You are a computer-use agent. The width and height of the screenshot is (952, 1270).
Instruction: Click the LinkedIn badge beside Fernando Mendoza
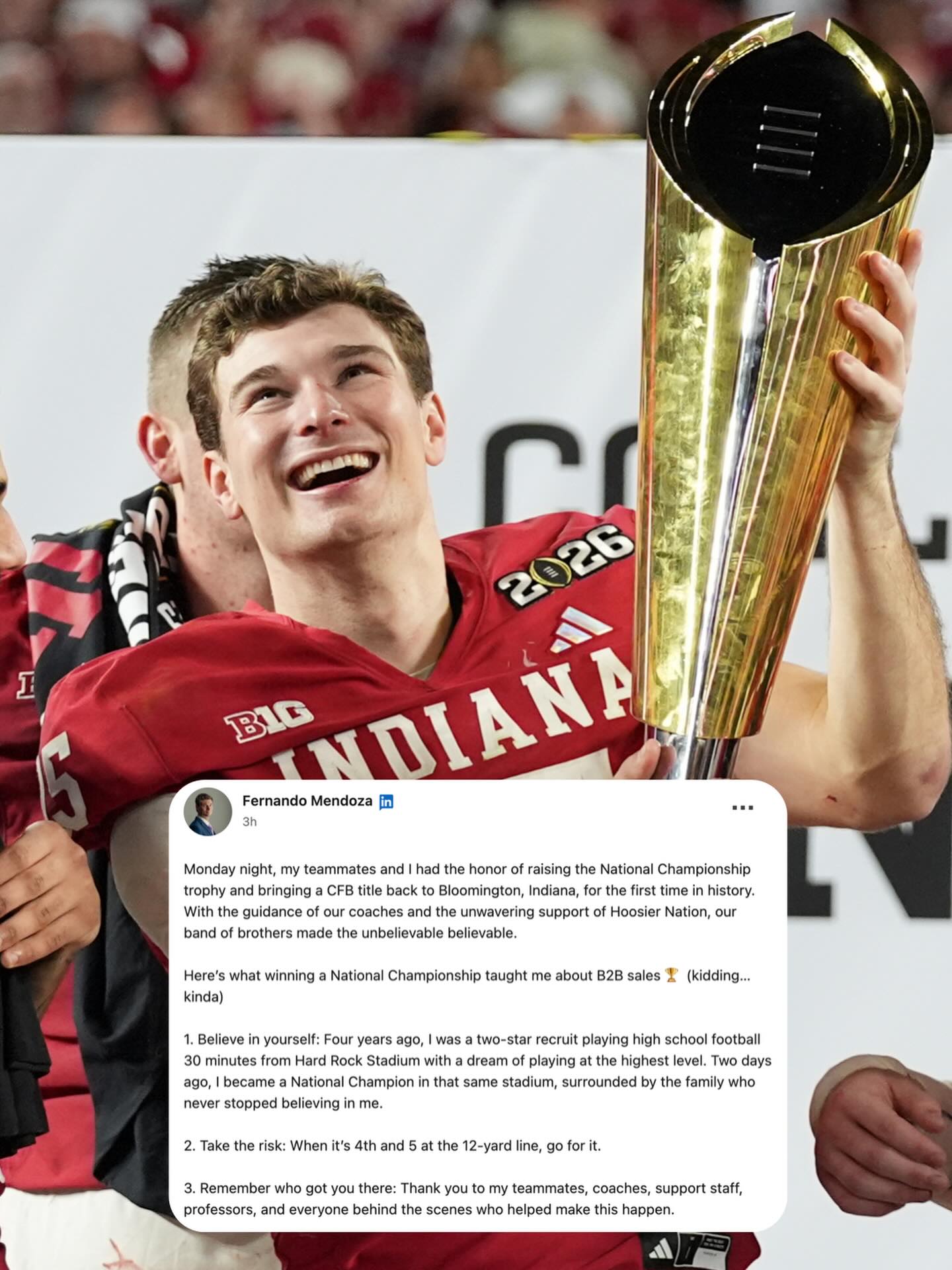tap(386, 802)
